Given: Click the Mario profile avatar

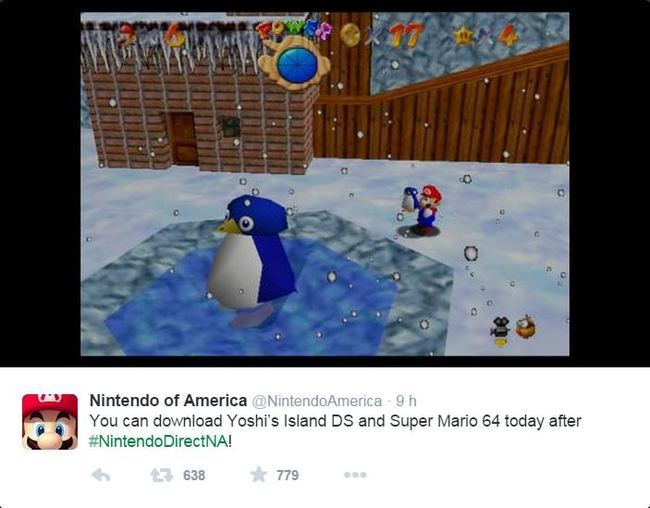Looking at the screenshot, I should (50, 422).
